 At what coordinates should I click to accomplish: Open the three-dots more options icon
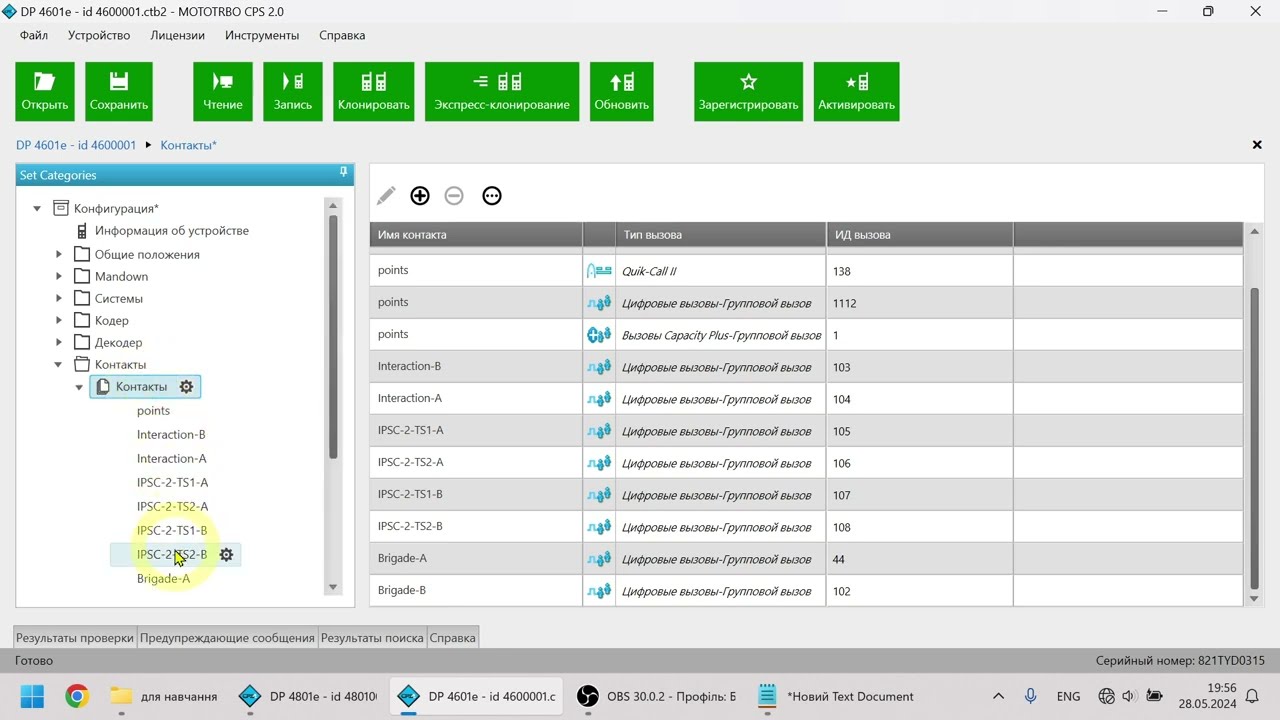pyautogui.click(x=492, y=196)
